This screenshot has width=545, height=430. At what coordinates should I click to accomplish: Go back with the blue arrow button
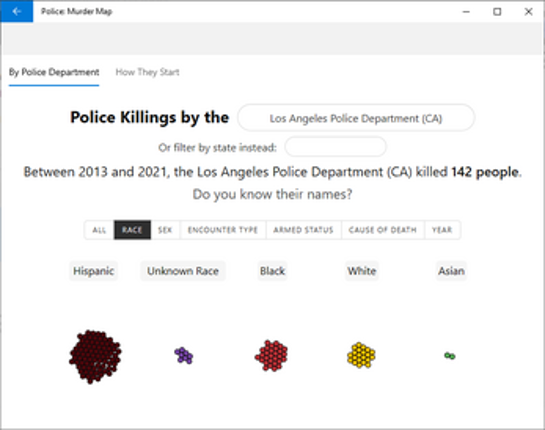(17, 11)
